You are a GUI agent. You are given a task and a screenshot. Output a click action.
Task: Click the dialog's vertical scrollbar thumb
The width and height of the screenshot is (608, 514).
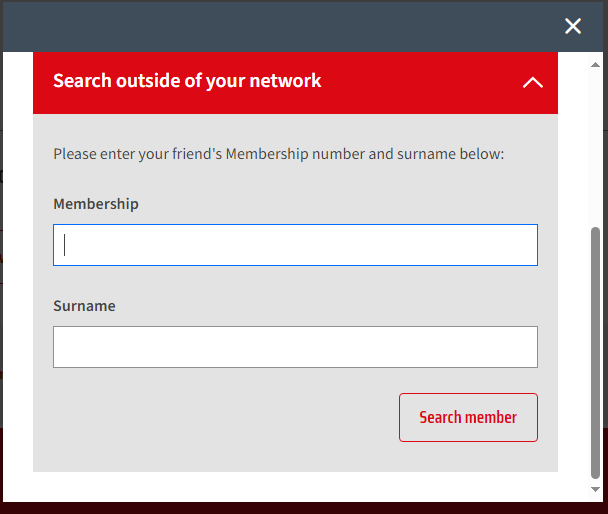tap(595, 353)
